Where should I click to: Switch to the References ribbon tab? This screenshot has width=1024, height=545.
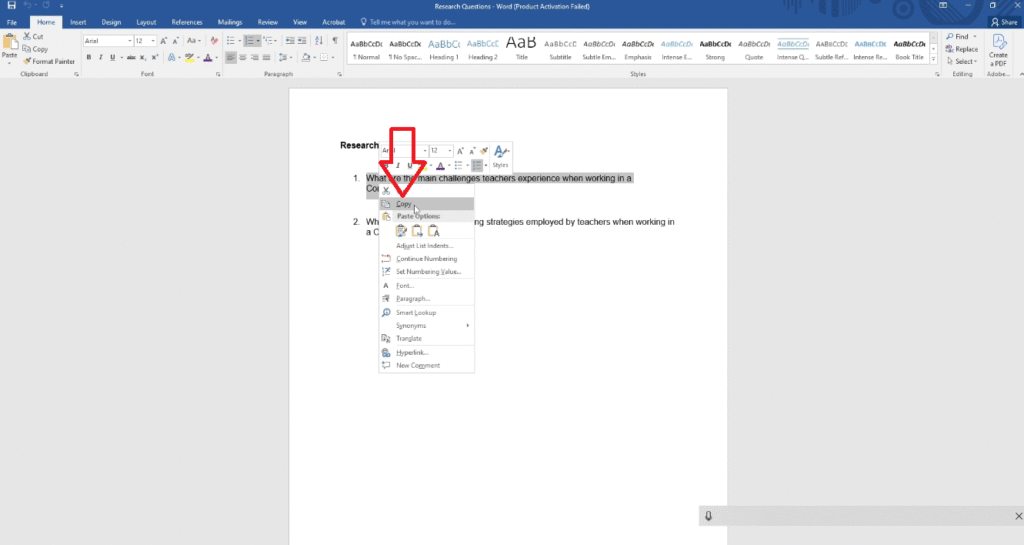[186, 21]
